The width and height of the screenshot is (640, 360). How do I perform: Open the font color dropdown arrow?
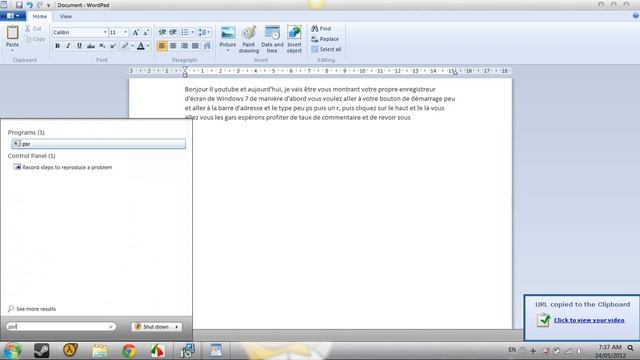(148, 46)
